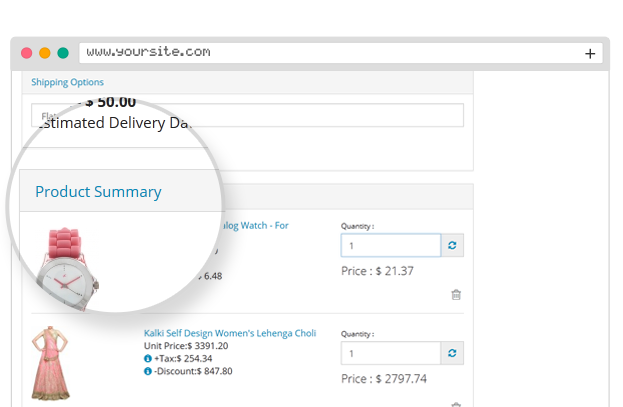
Task: Refresh quantity for the watch item
Action: pos(452,245)
